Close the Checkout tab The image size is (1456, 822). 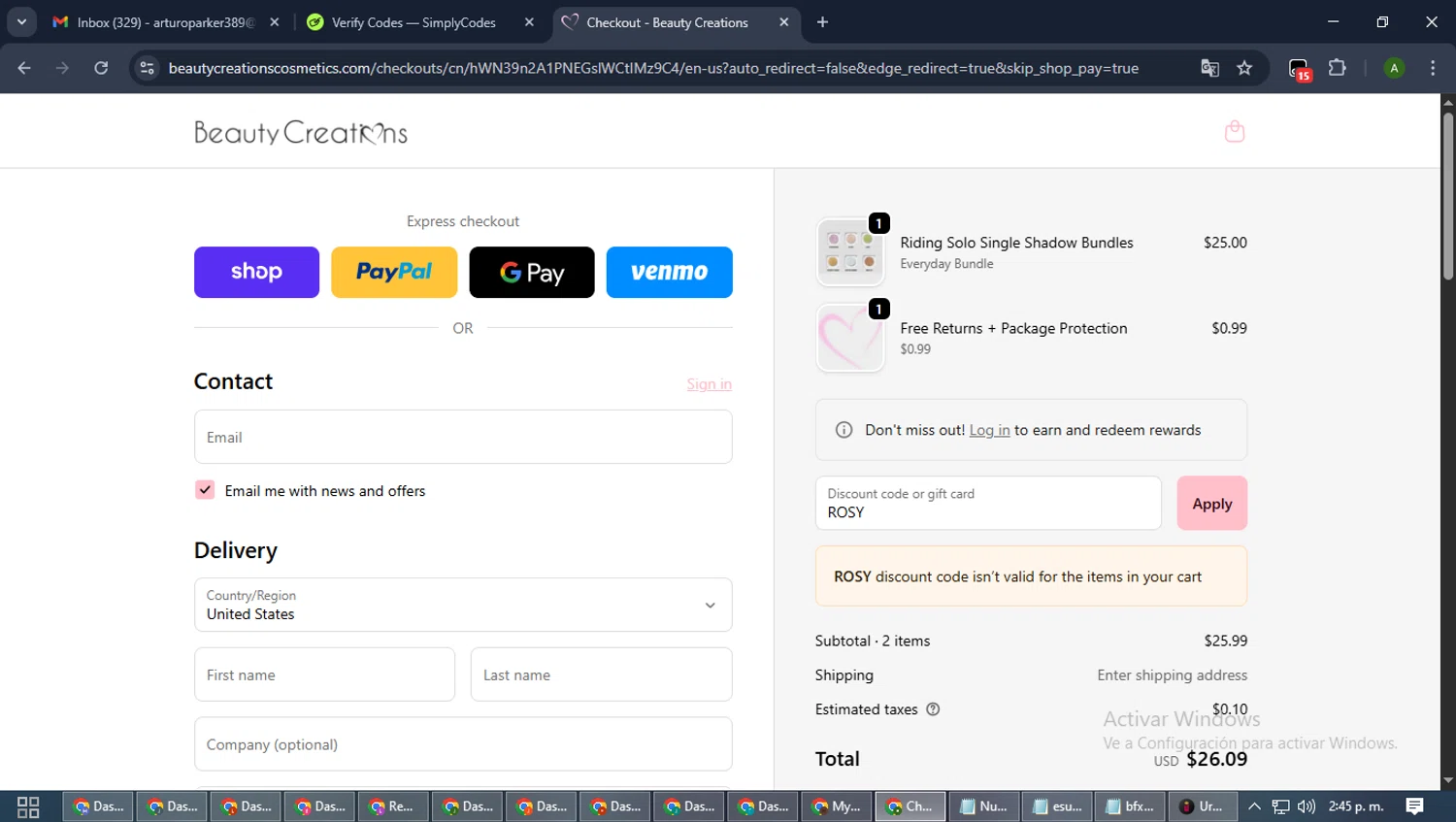point(784,22)
